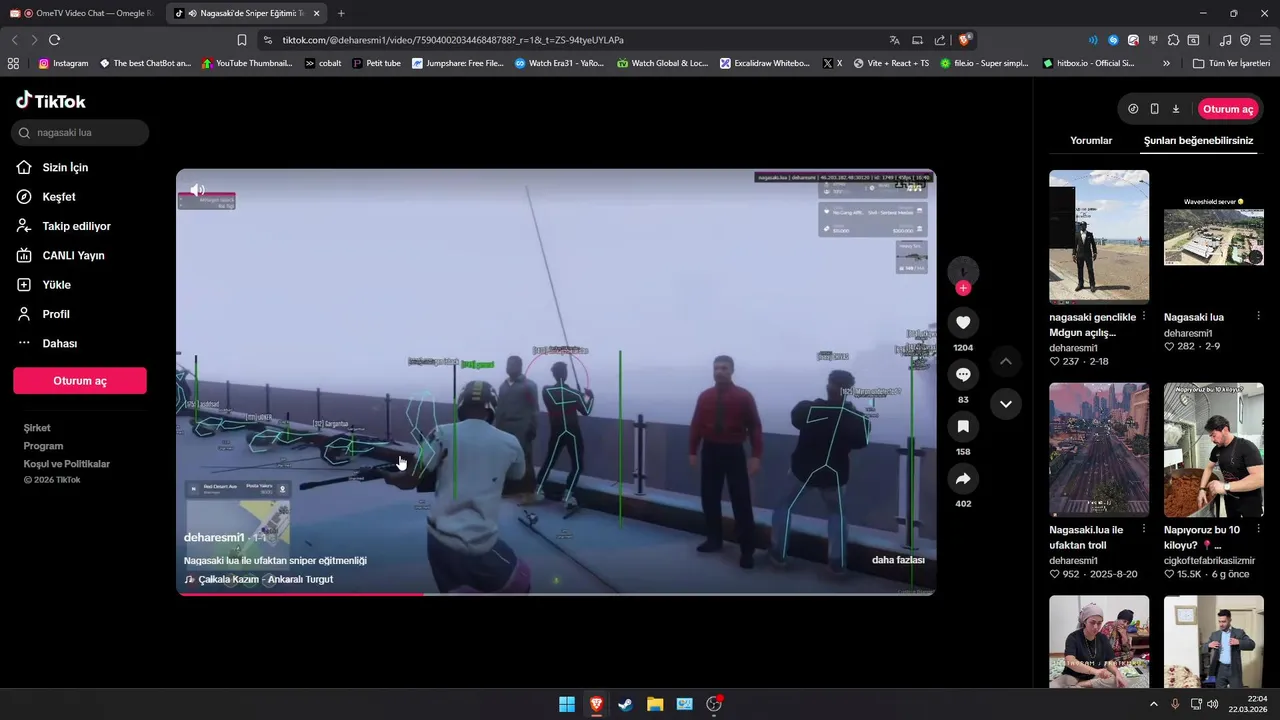This screenshot has height=720, width=1280.
Task: Save the video with the bookmark icon
Action: coord(963,426)
